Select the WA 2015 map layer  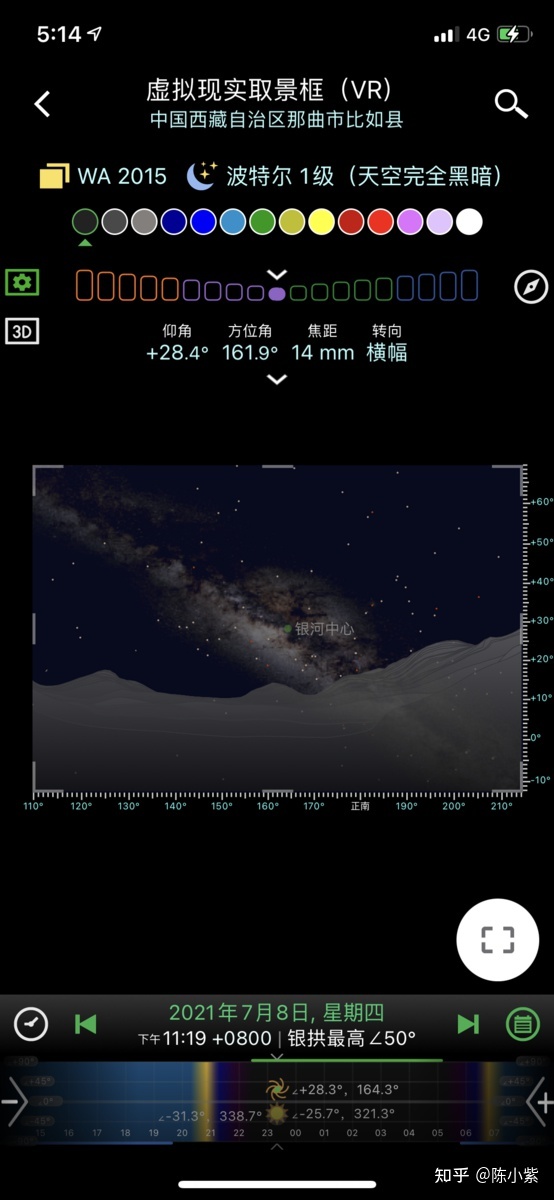click(103, 177)
